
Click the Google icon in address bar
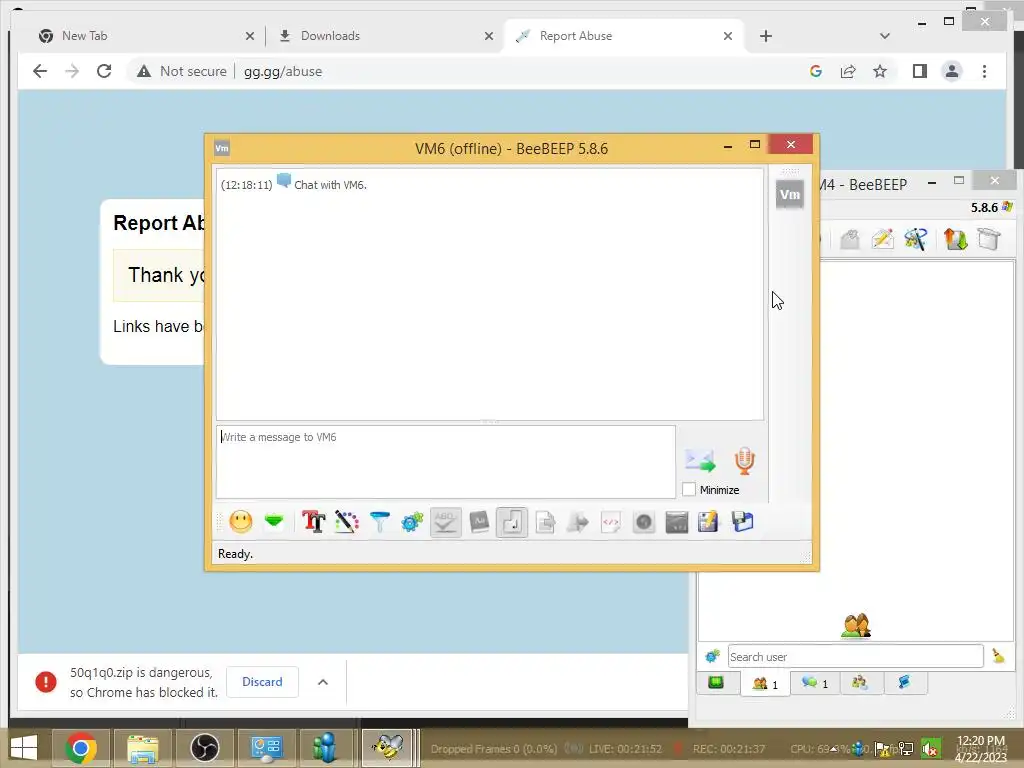tap(816, 71)
